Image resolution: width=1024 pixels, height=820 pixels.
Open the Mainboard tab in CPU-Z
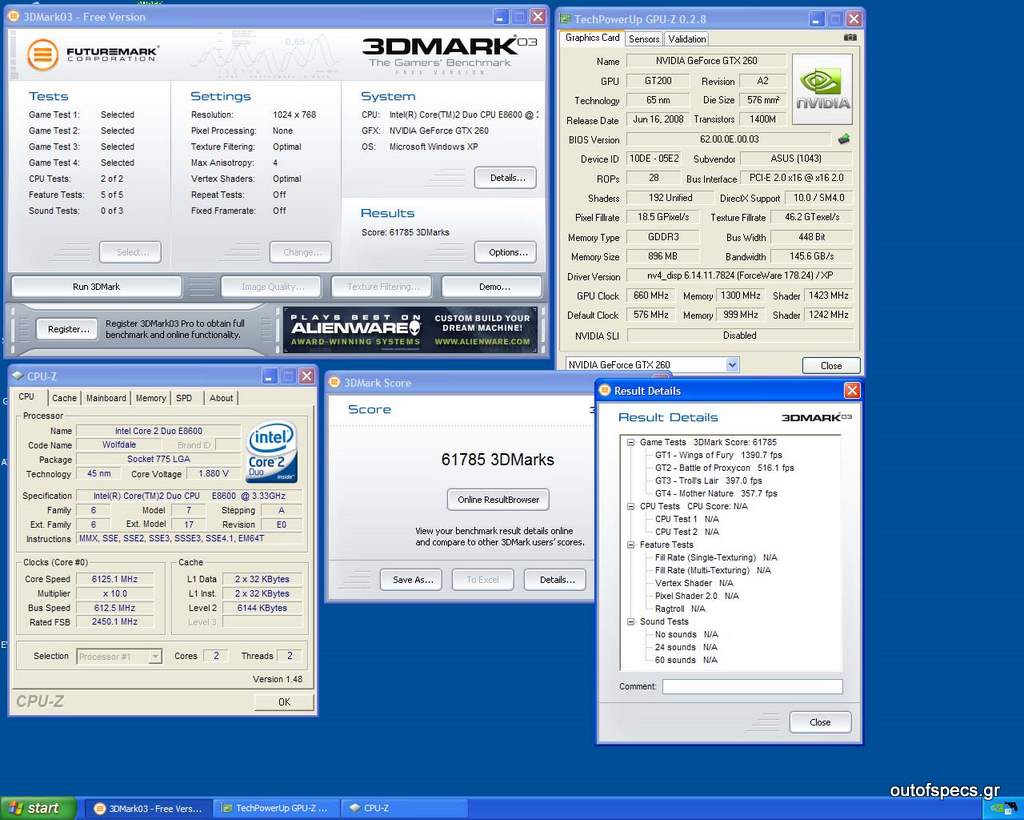point(106,398)
